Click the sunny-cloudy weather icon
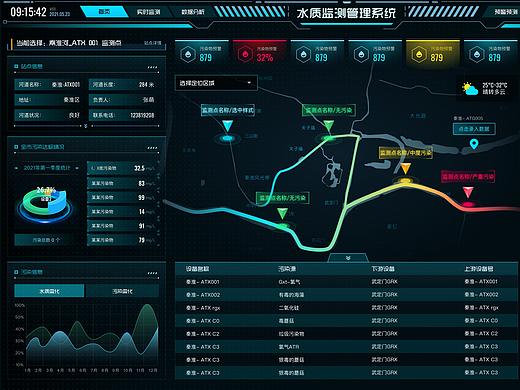This screenshot has height=390, width=520. [x=470, y=89]
